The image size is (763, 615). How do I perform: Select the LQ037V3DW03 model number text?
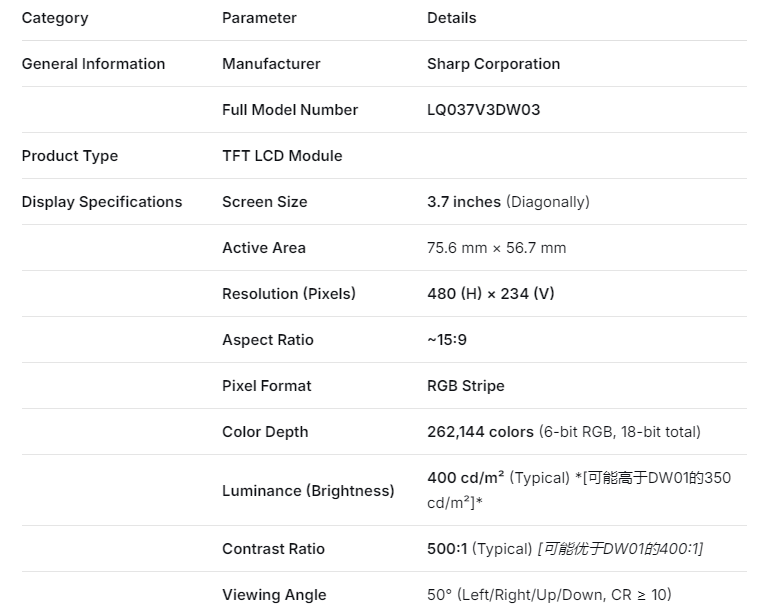(x=483, y=110)
